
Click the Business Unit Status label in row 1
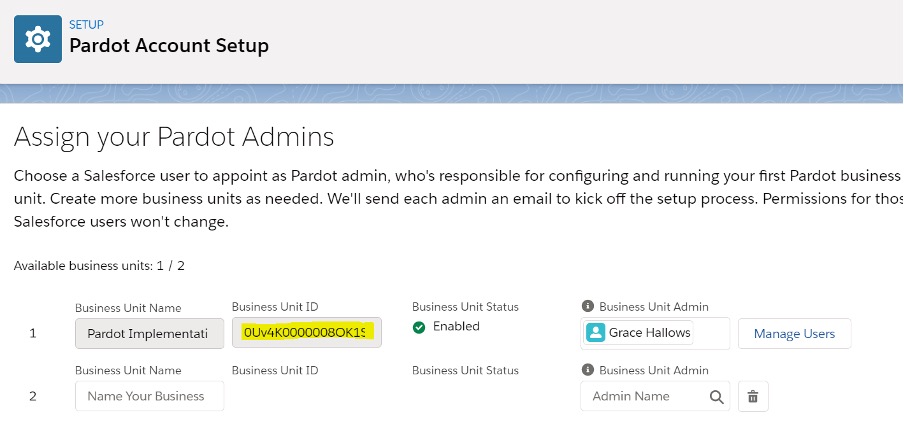tap(465, 307)
